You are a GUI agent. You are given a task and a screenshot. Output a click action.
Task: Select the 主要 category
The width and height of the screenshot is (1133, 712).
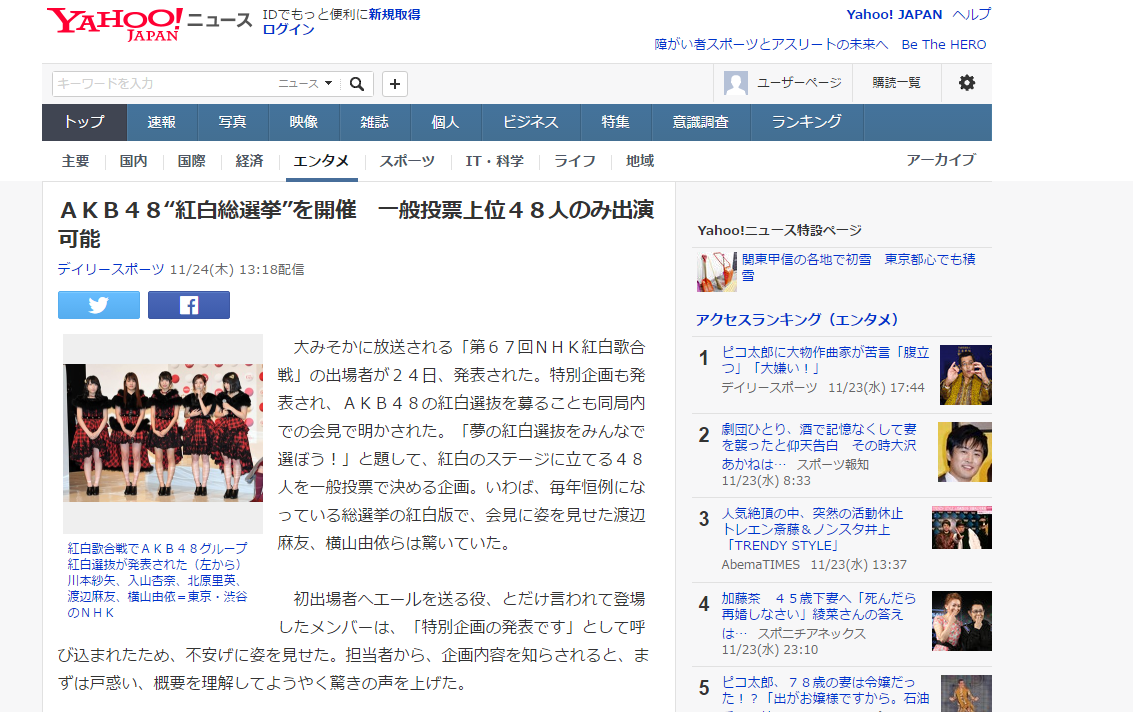(x=75, y=161)
